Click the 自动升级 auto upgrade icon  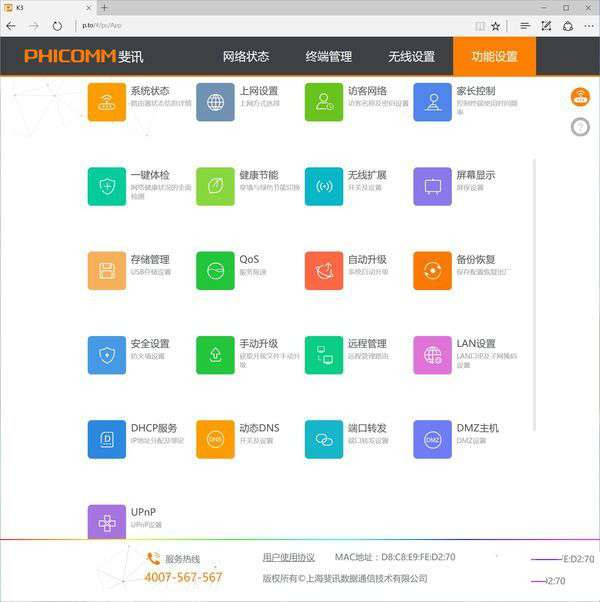click(x=324, y=271)
